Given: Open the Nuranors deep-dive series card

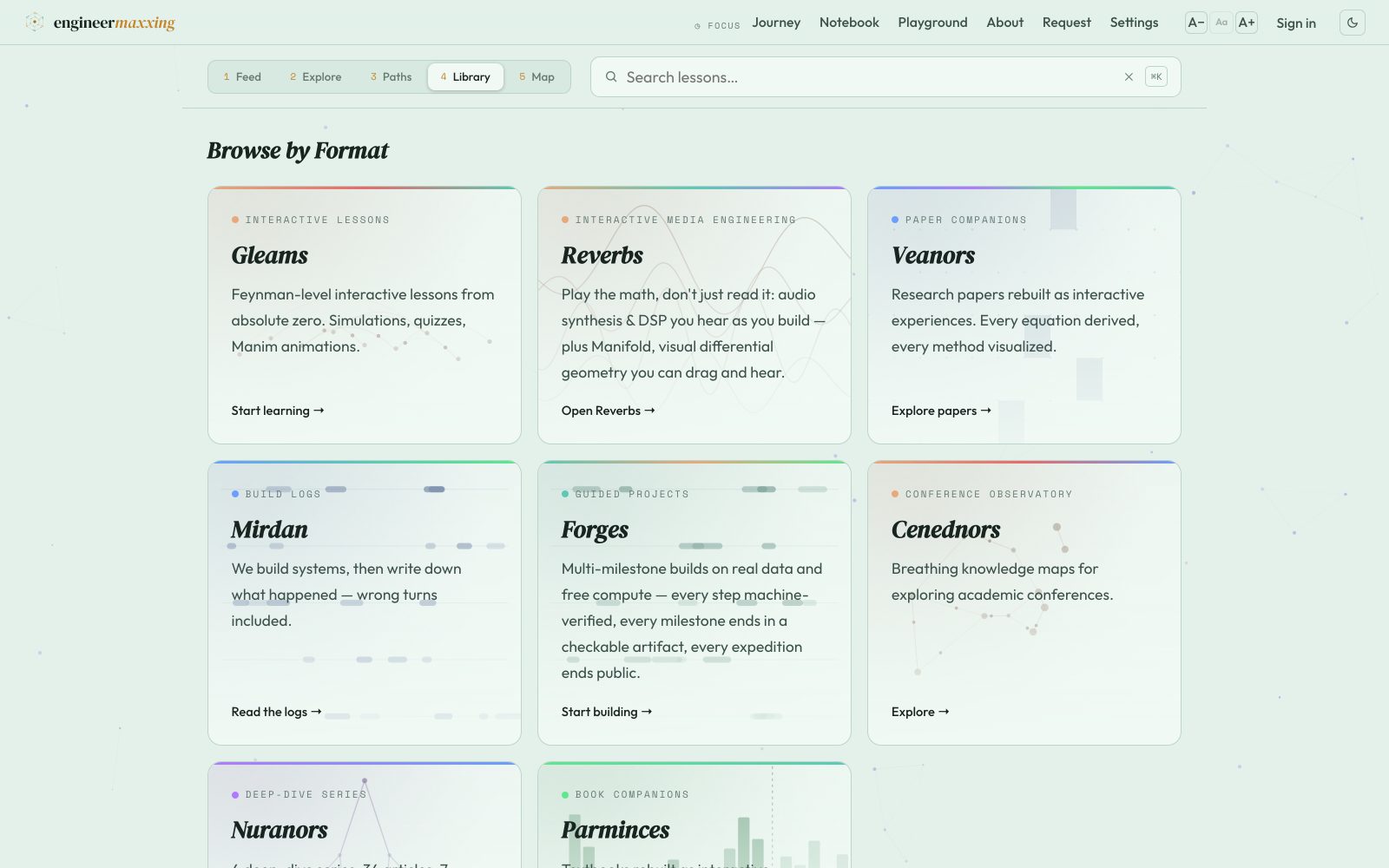Looking at the screenshot, I should 365,815.
